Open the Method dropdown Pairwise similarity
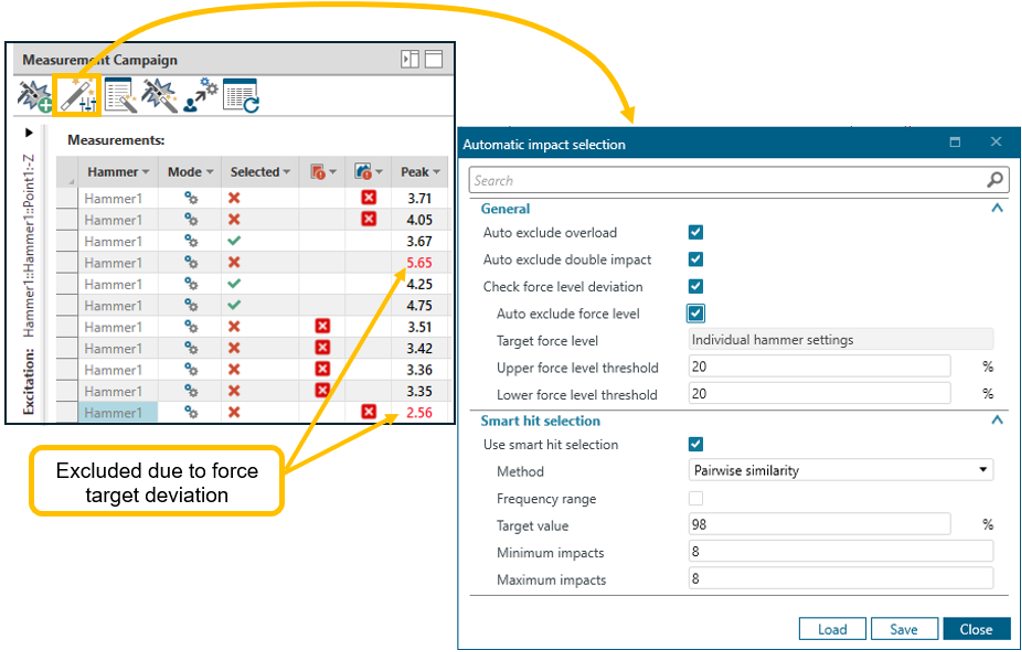This screenshot has height=652, width=1022. tap(840, 470)
